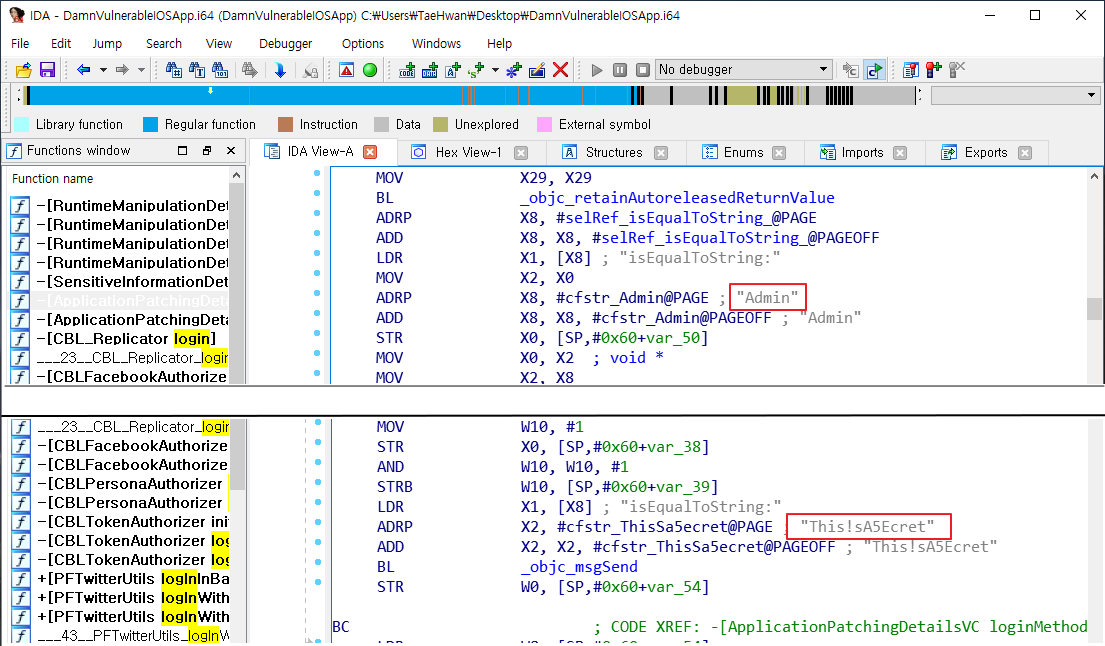The image size is (1105, 646).
Task: Toggle the highlighted C run-to-source icon
Action: (x=875, y=70)
